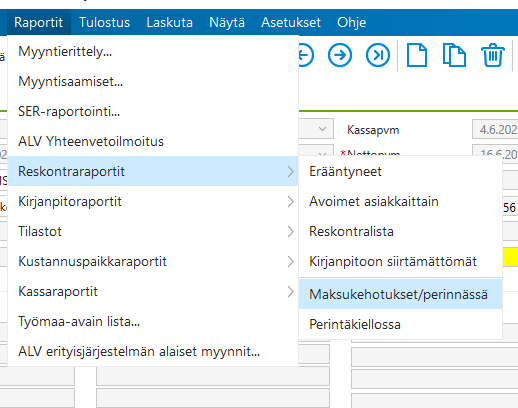Select ALV erityisjärjestelmän alaiset myynnit...
Screen dimensions: 518x408
coord(153,351)
